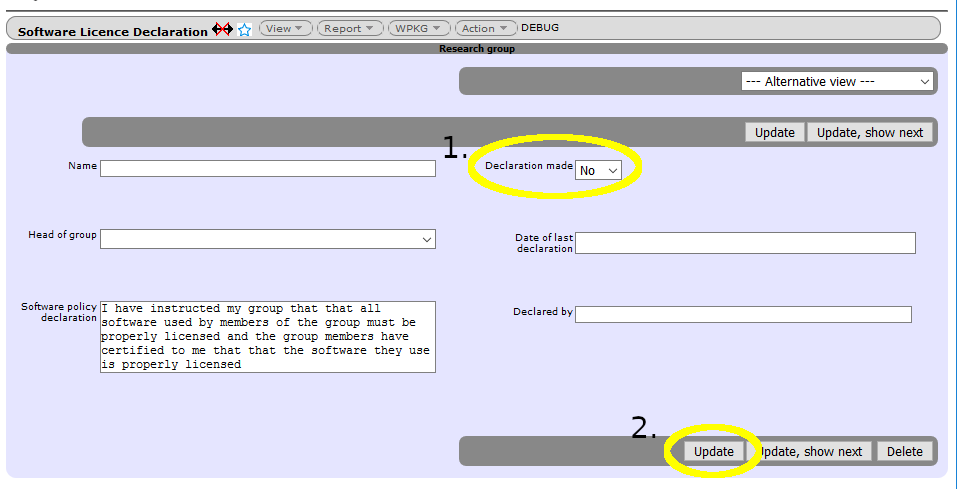Screen dimensions: 957x489
Task: Click the top Update button
Action: tap(775, 132)
